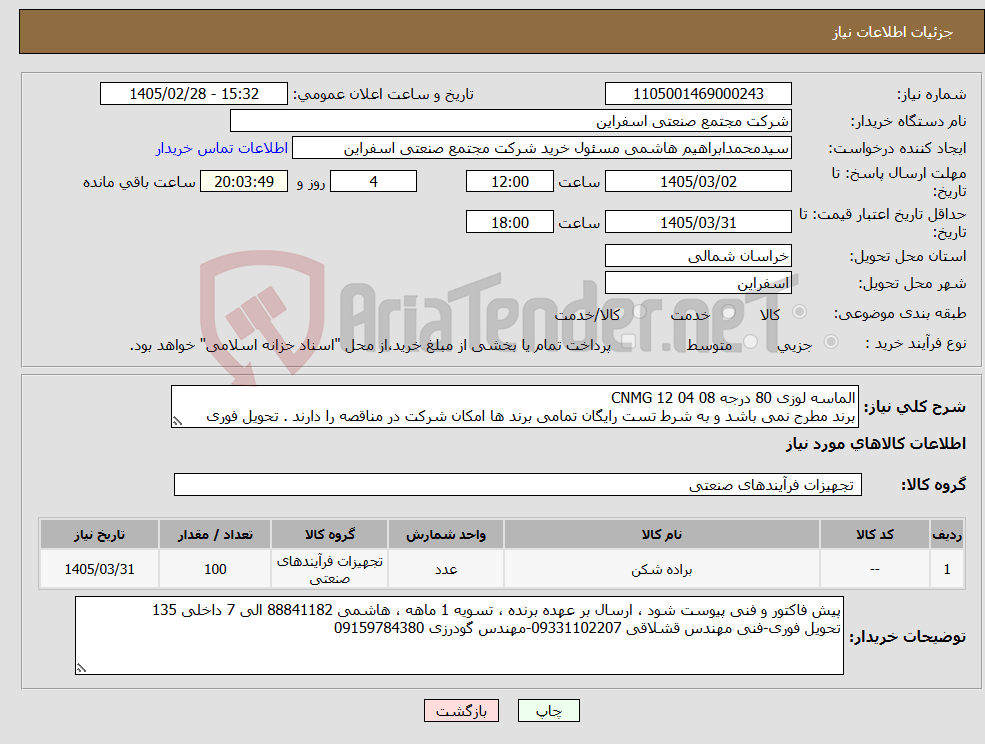Click the validity time field 18:00

click(509, 222)
